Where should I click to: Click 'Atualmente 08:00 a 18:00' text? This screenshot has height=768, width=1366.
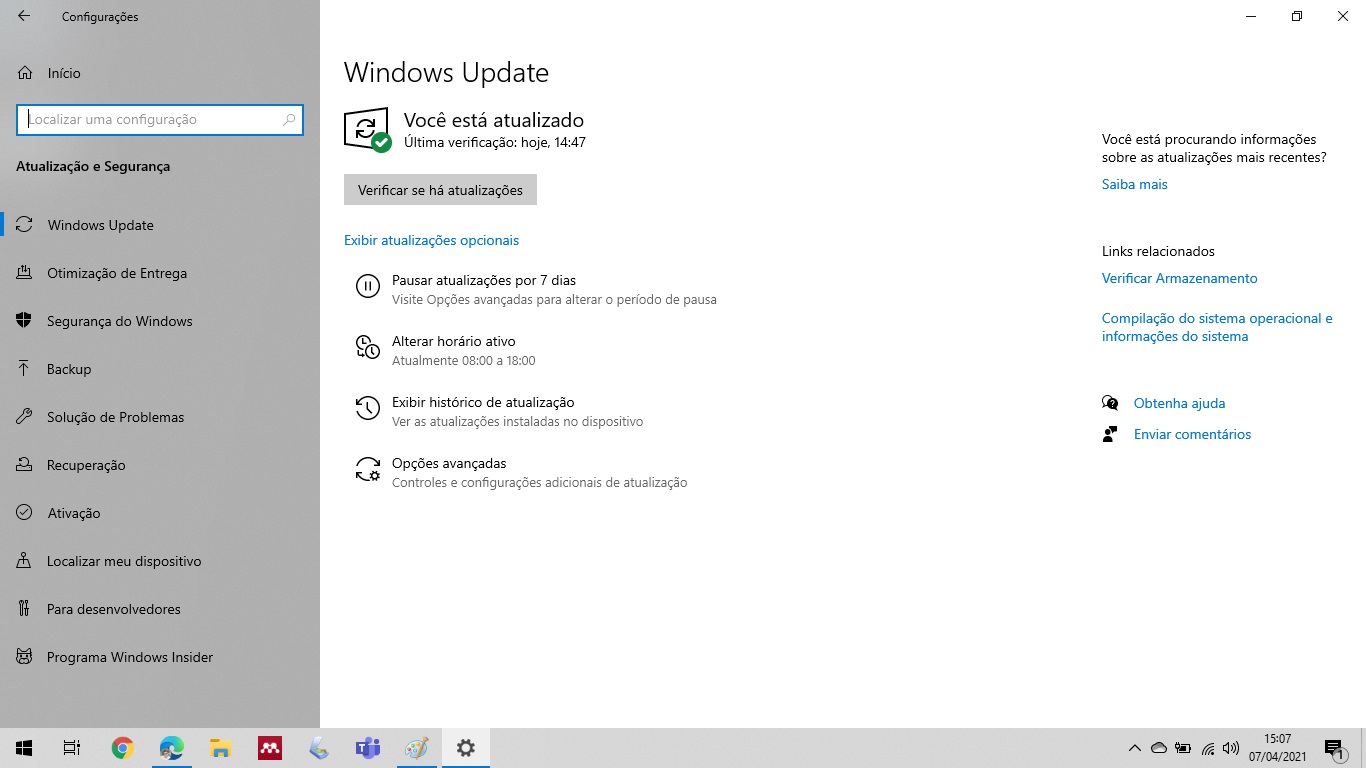pyautogui.click(x=464, y=360)
